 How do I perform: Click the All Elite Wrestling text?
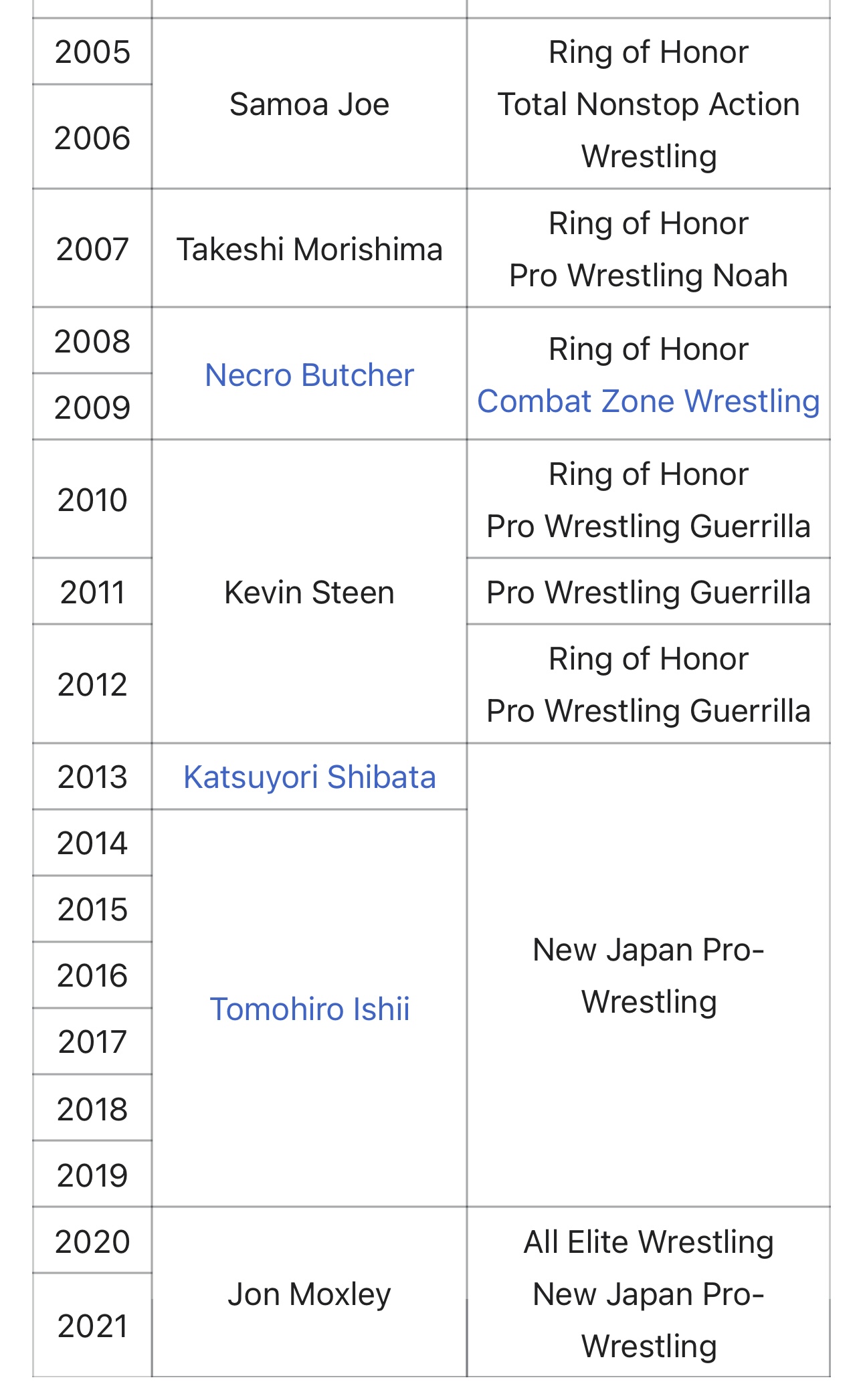point(648,1241)
